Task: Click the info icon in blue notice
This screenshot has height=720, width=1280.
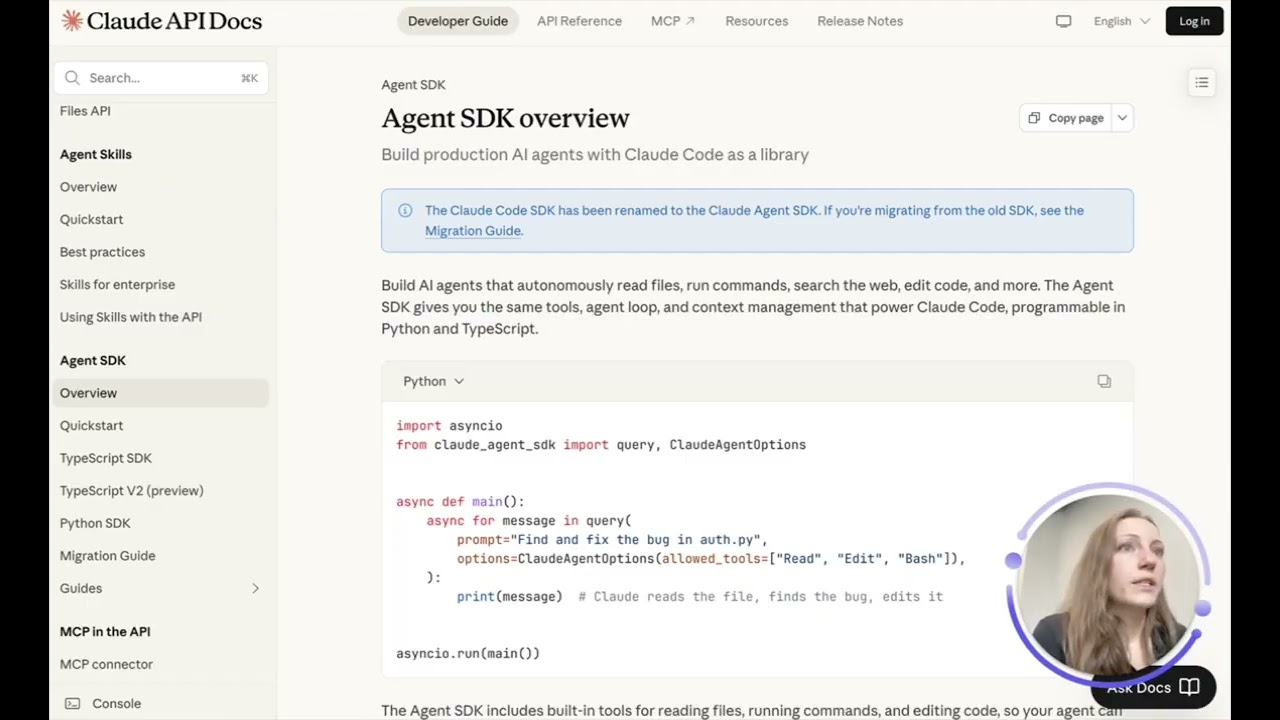Action: (x=405, y=210)
